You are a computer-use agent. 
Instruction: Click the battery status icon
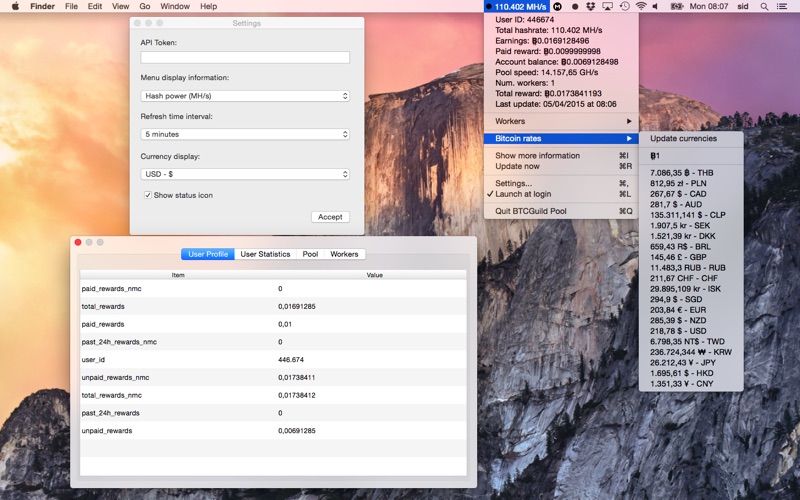click(x=677, y=6)
